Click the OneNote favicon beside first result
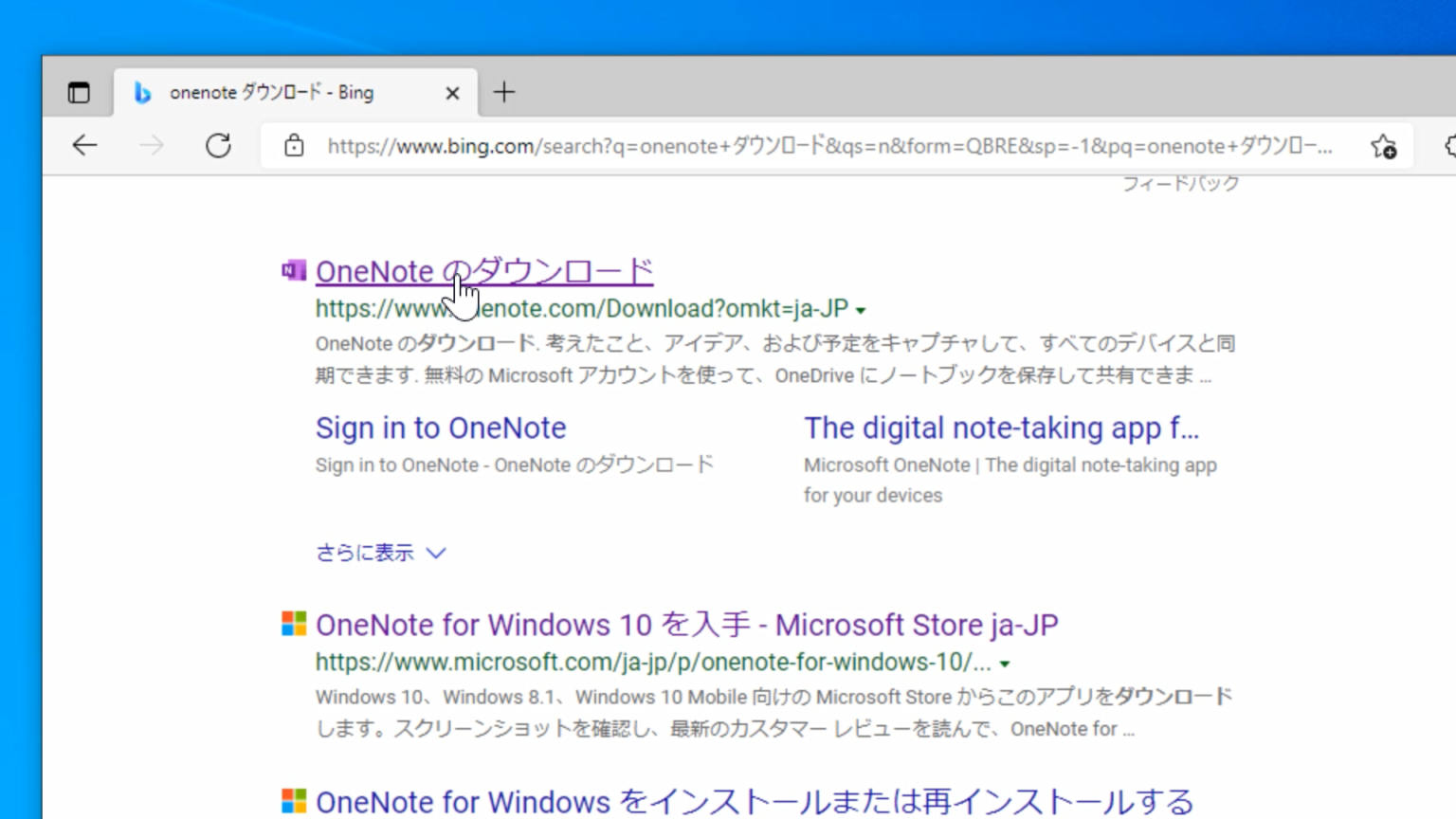 294,271
